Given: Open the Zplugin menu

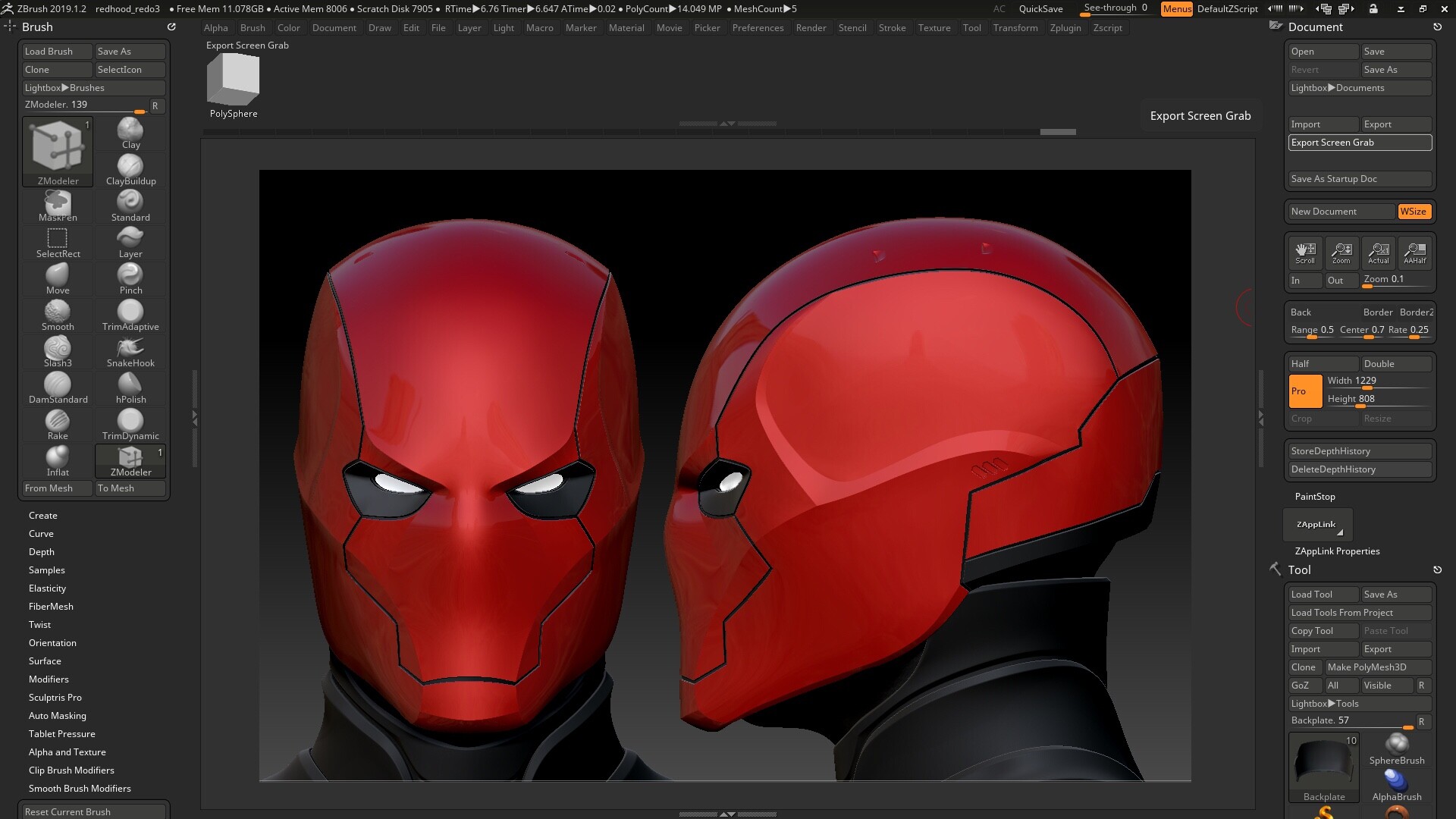Looking at the screenshot, I should (x=1065, y=28).
